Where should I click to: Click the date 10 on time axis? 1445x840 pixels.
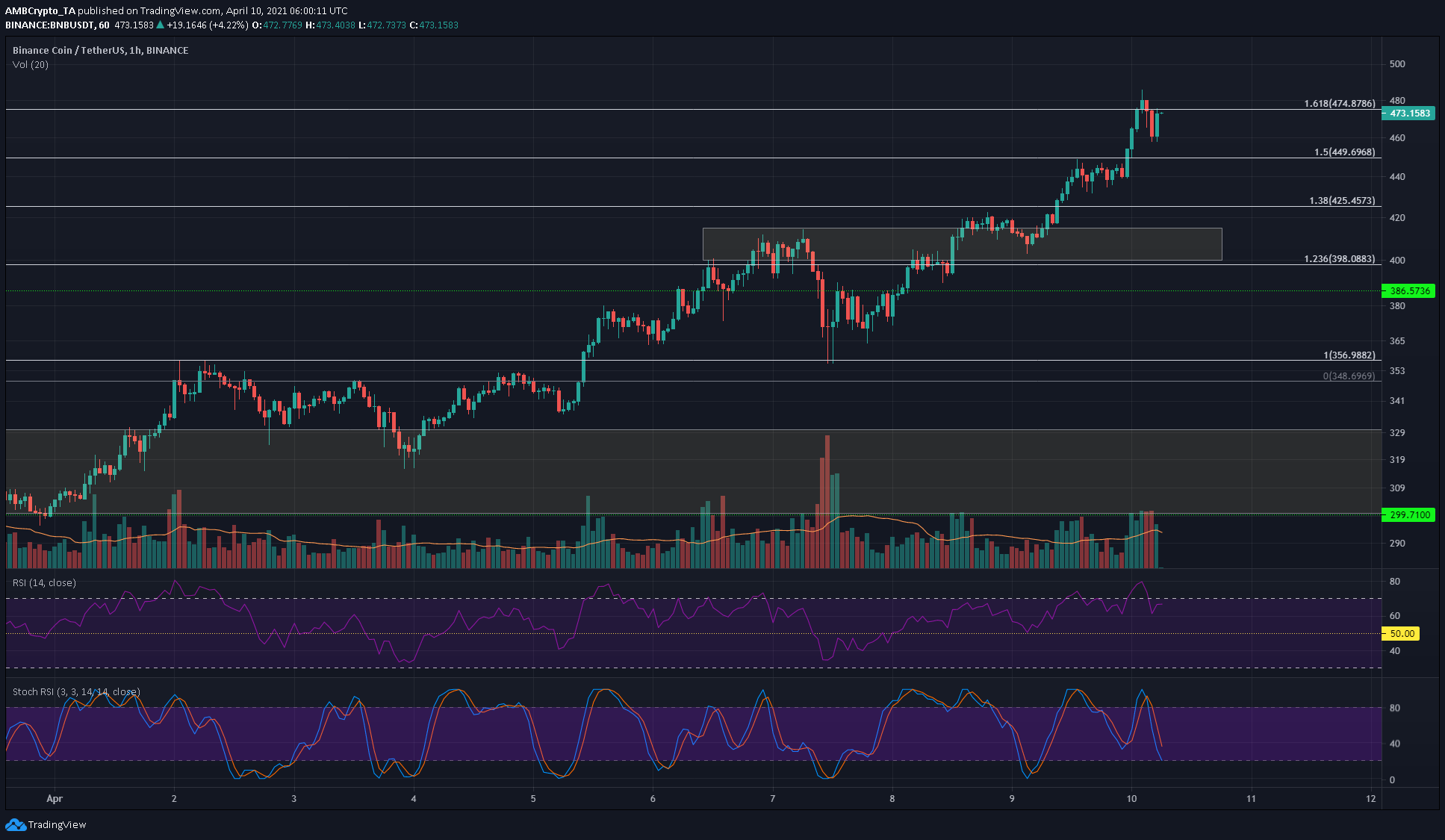coord(1131,798)
